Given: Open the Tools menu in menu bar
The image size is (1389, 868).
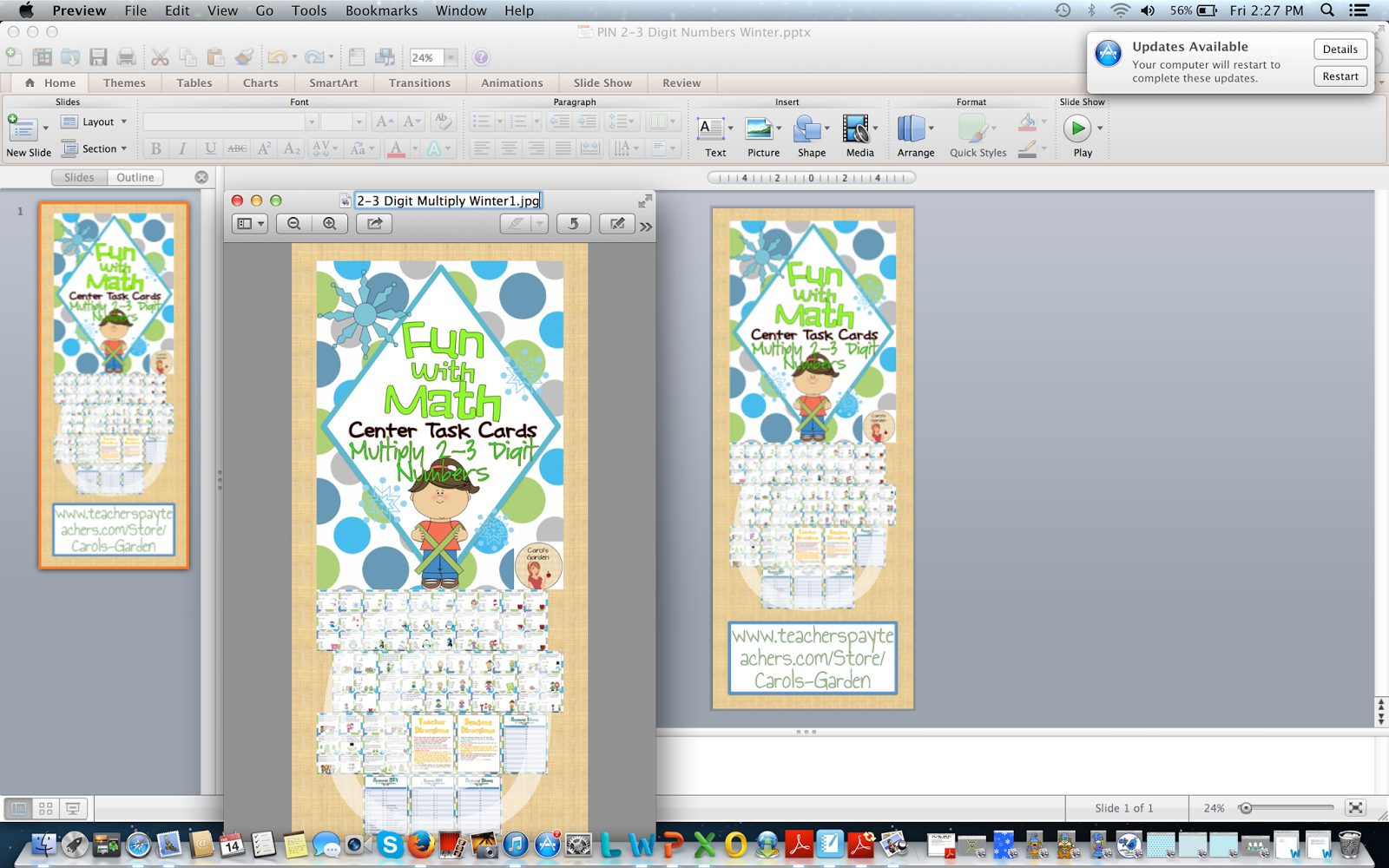Looking at the screenshot, I should coord(309,10).
